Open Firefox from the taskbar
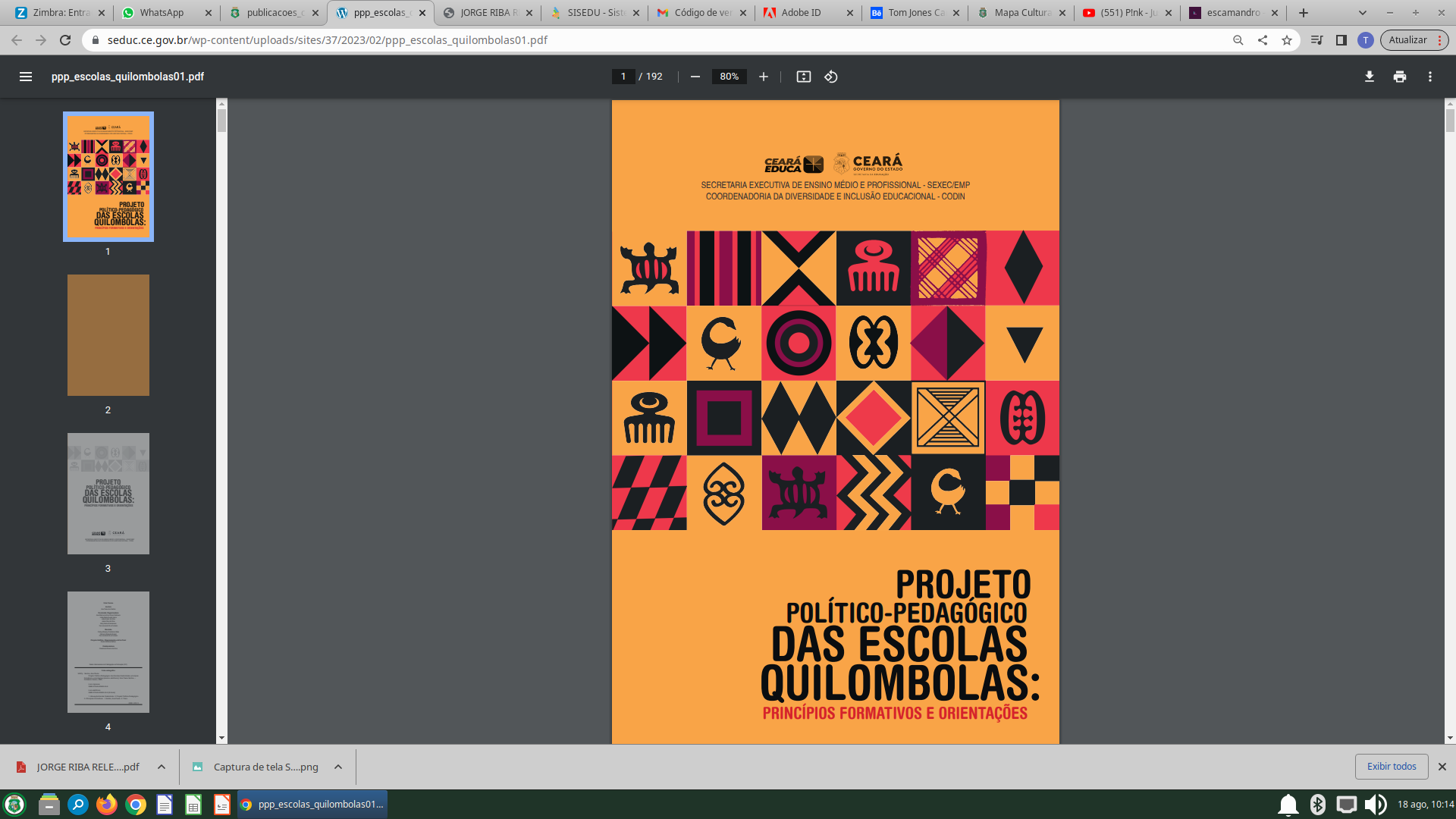This screenshot has width=1456, height=819. point(107,804)
